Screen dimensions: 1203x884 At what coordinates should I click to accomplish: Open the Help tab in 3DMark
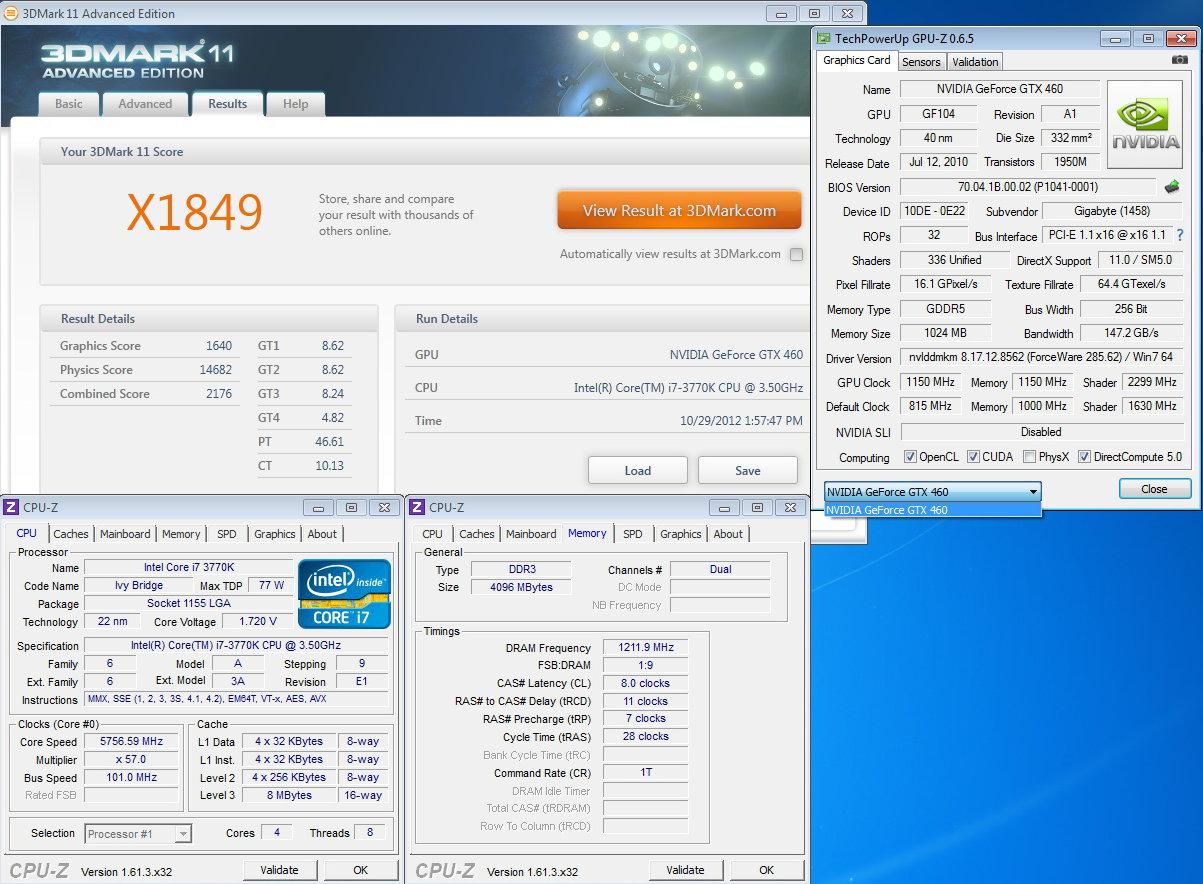(295, 104)
